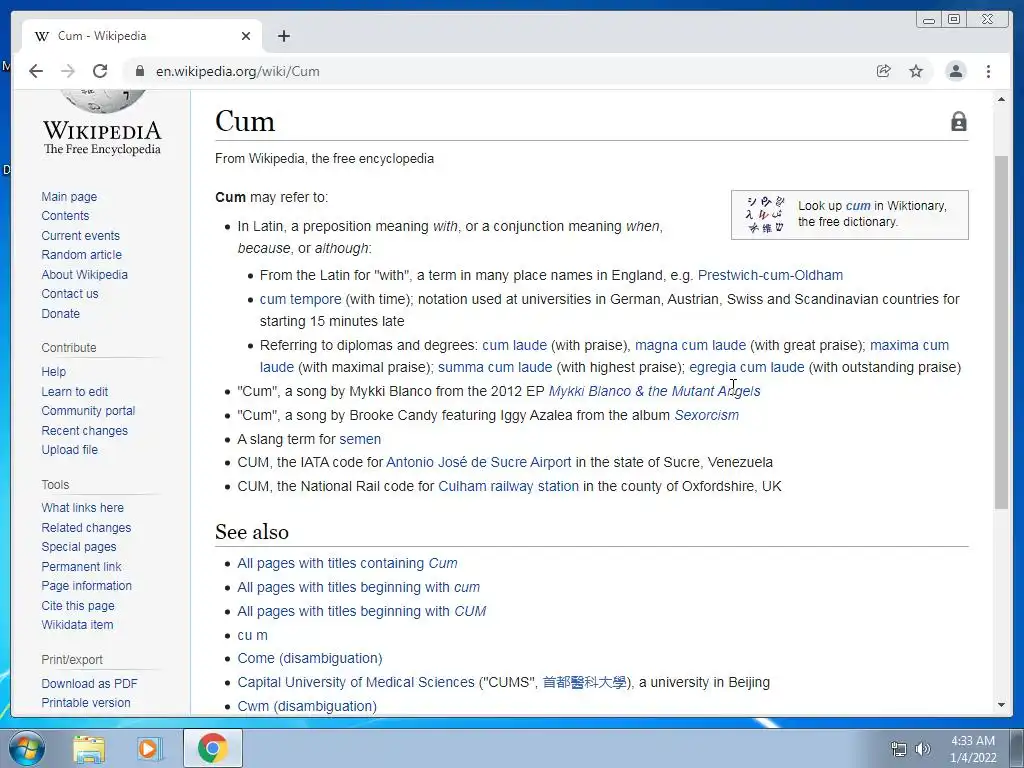Open Related changes link
This screenshot has height=768, width=1024.
(86, 527)
